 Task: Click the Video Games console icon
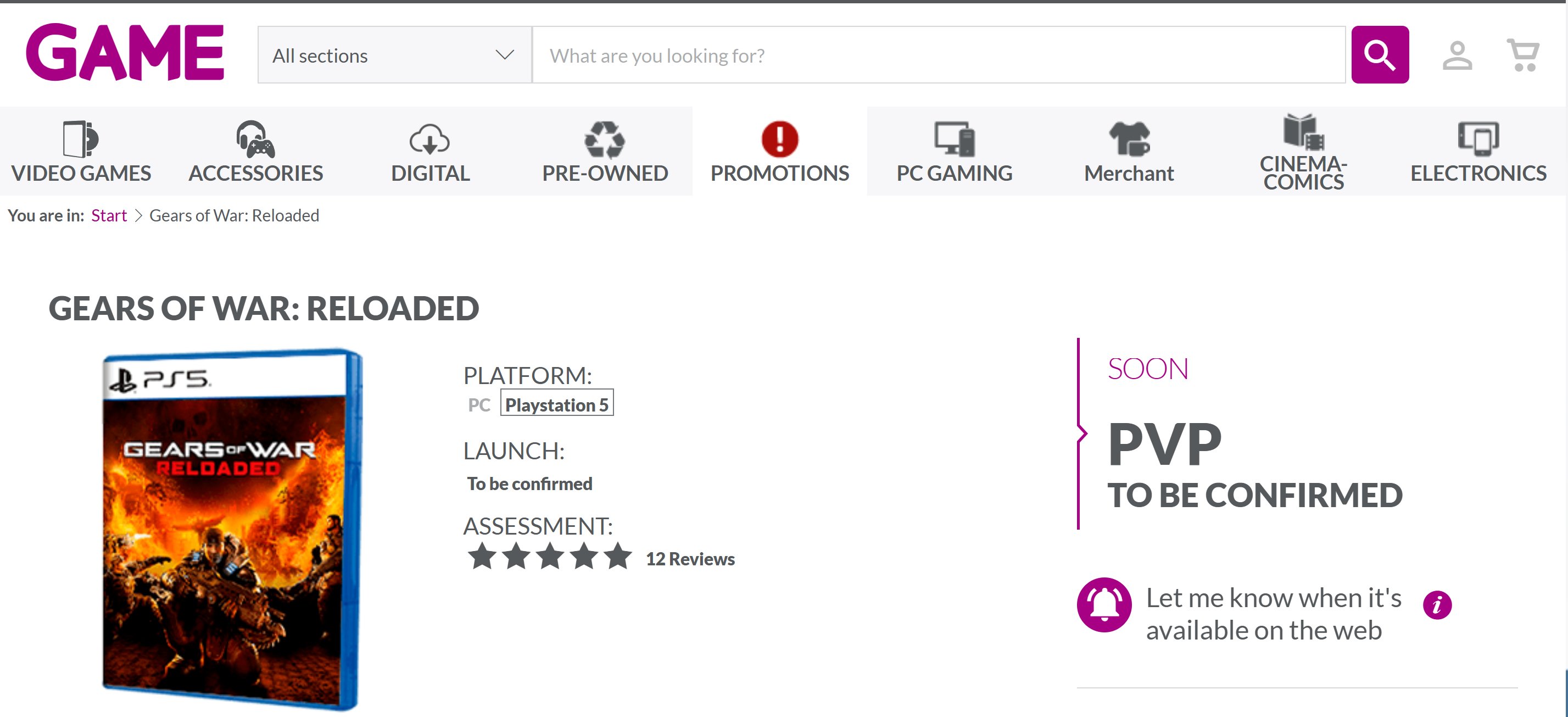80,139
